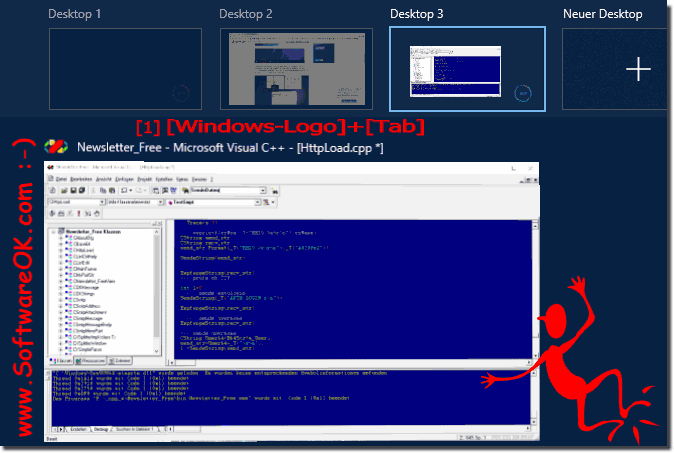The image size is (674, 453).
Task: Click the Undo toolbar icon
Action: pos(123,190)
